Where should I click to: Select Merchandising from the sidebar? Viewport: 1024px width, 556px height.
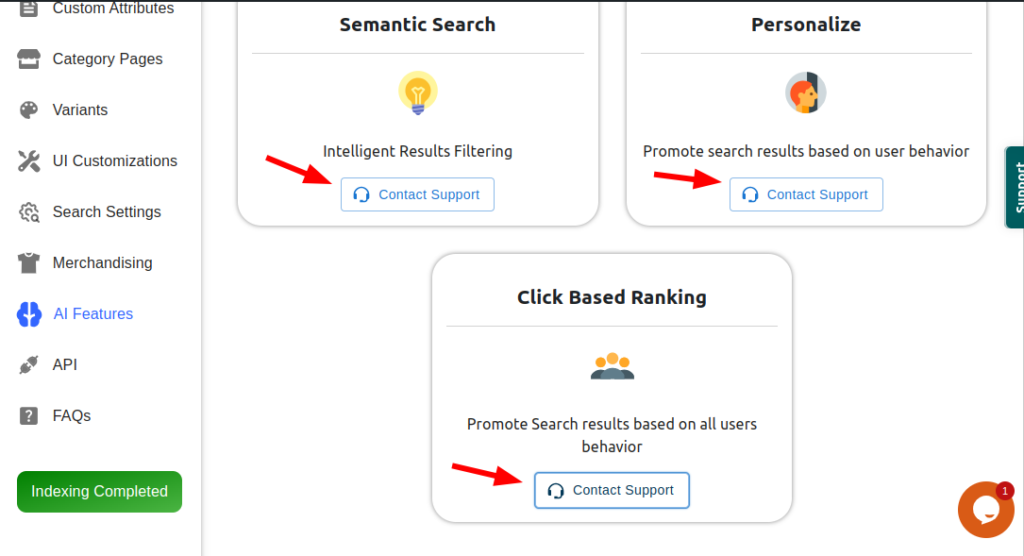pos(102,263)
